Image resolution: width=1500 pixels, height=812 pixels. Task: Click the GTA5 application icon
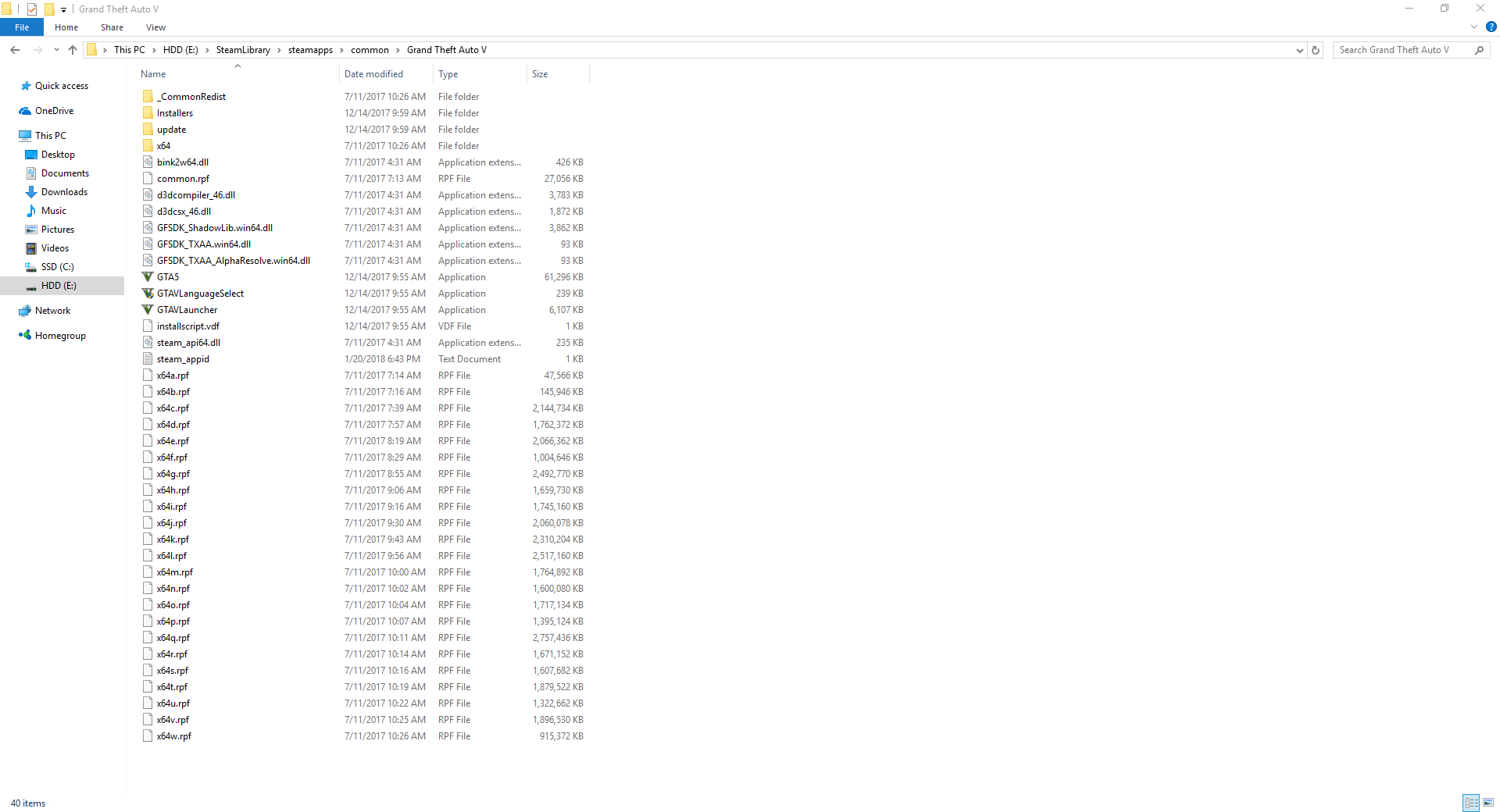(x=148, y=277)
